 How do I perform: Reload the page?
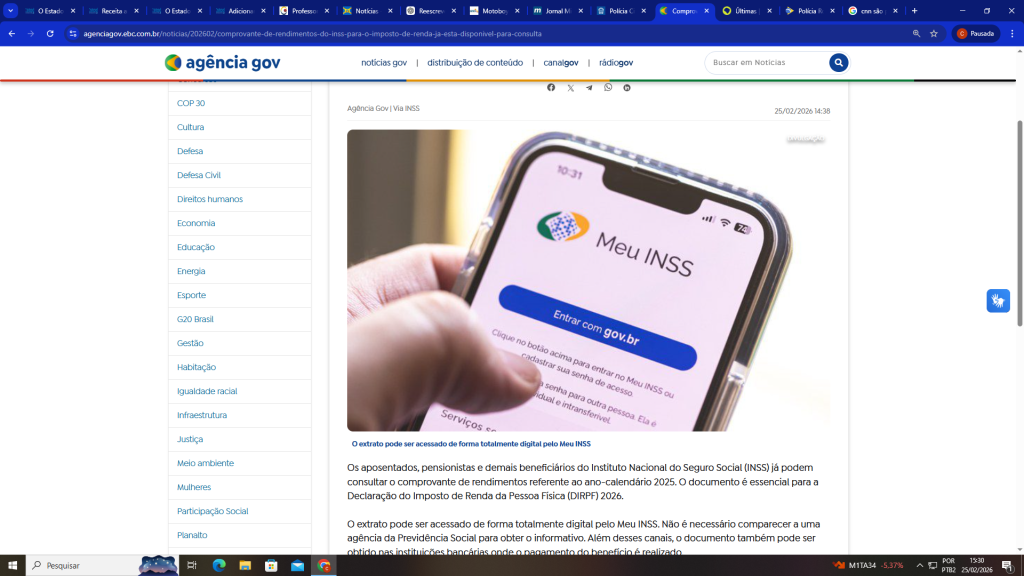point(50,33)
